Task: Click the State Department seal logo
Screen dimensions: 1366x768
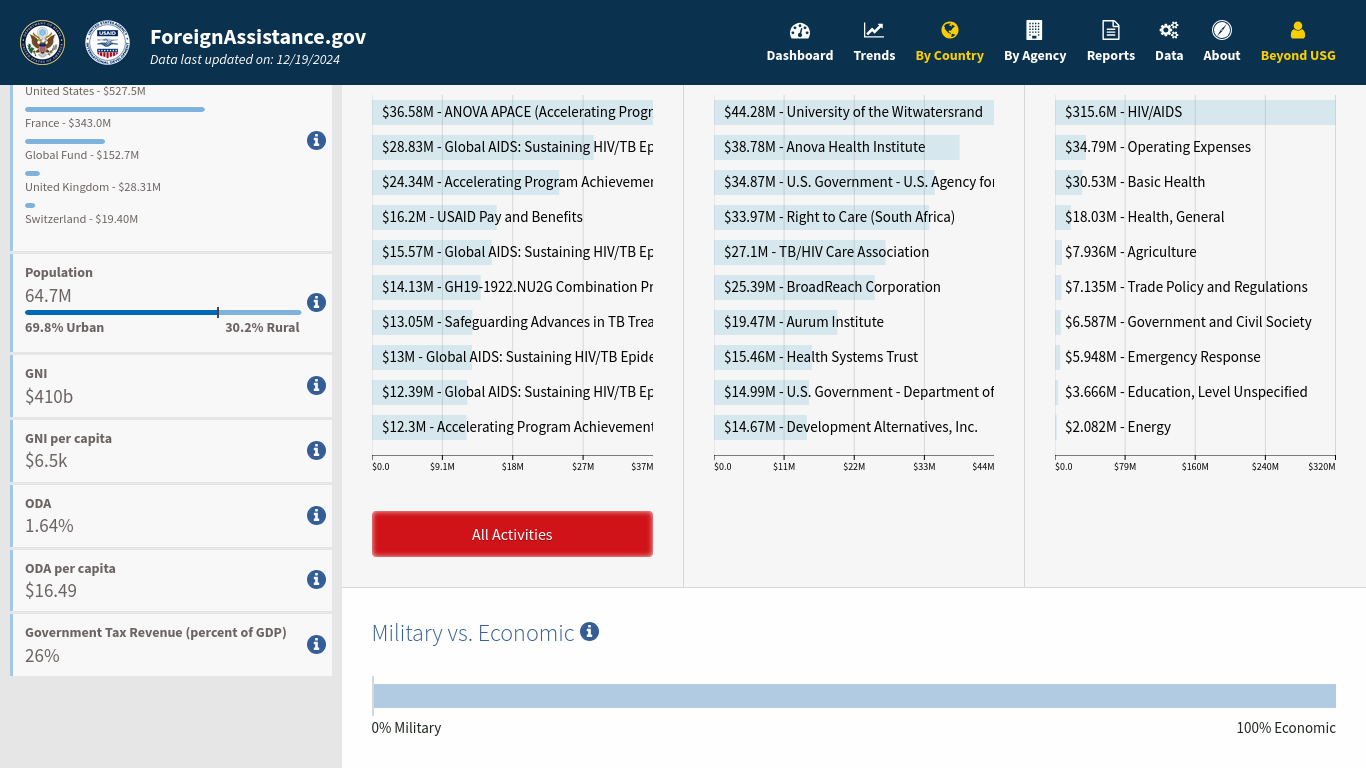Action: click(42, 42)
